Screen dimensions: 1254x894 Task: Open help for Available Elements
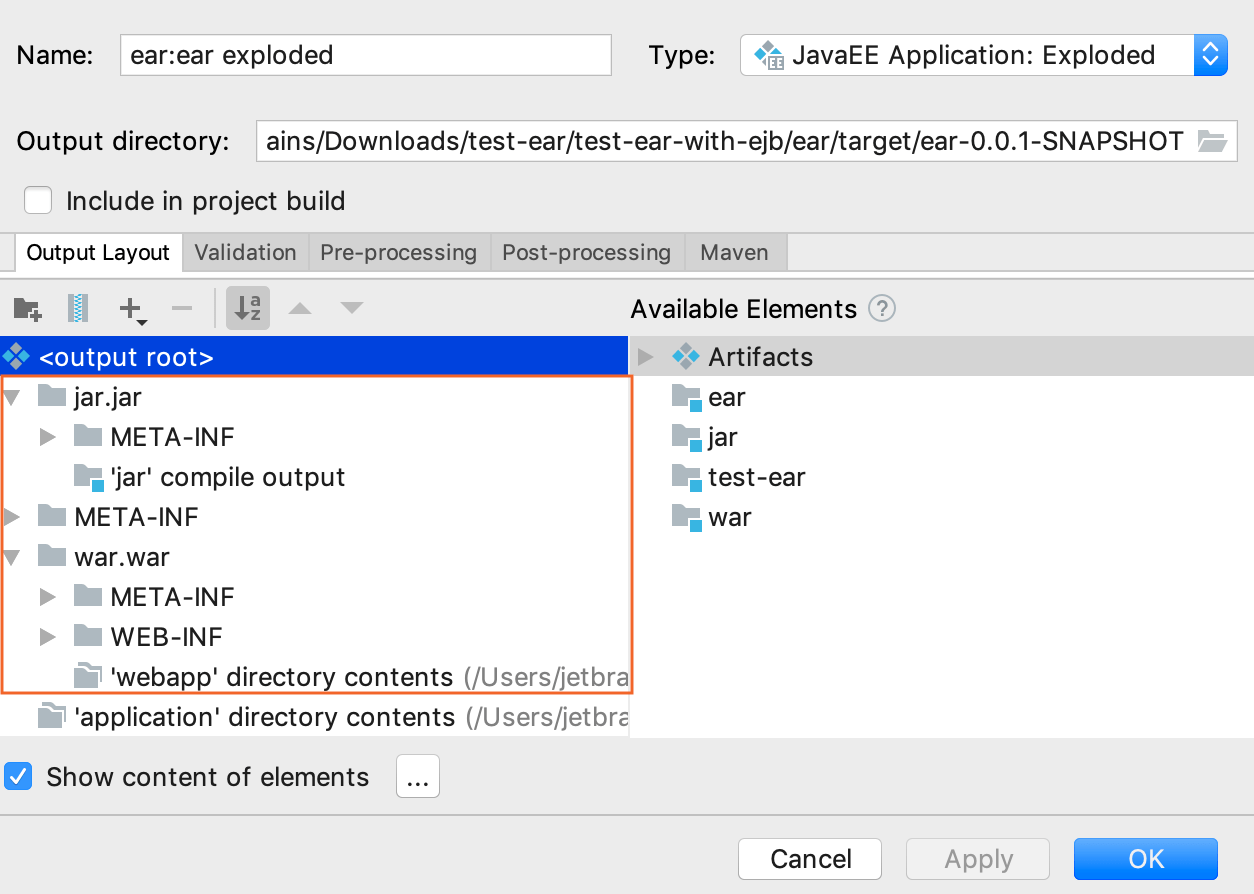point(882,309)
